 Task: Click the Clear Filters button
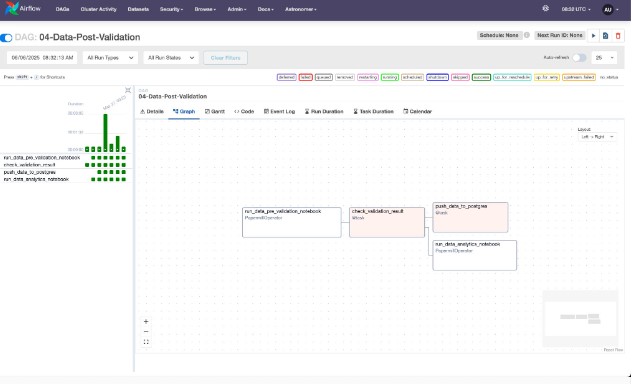[226, 58]
